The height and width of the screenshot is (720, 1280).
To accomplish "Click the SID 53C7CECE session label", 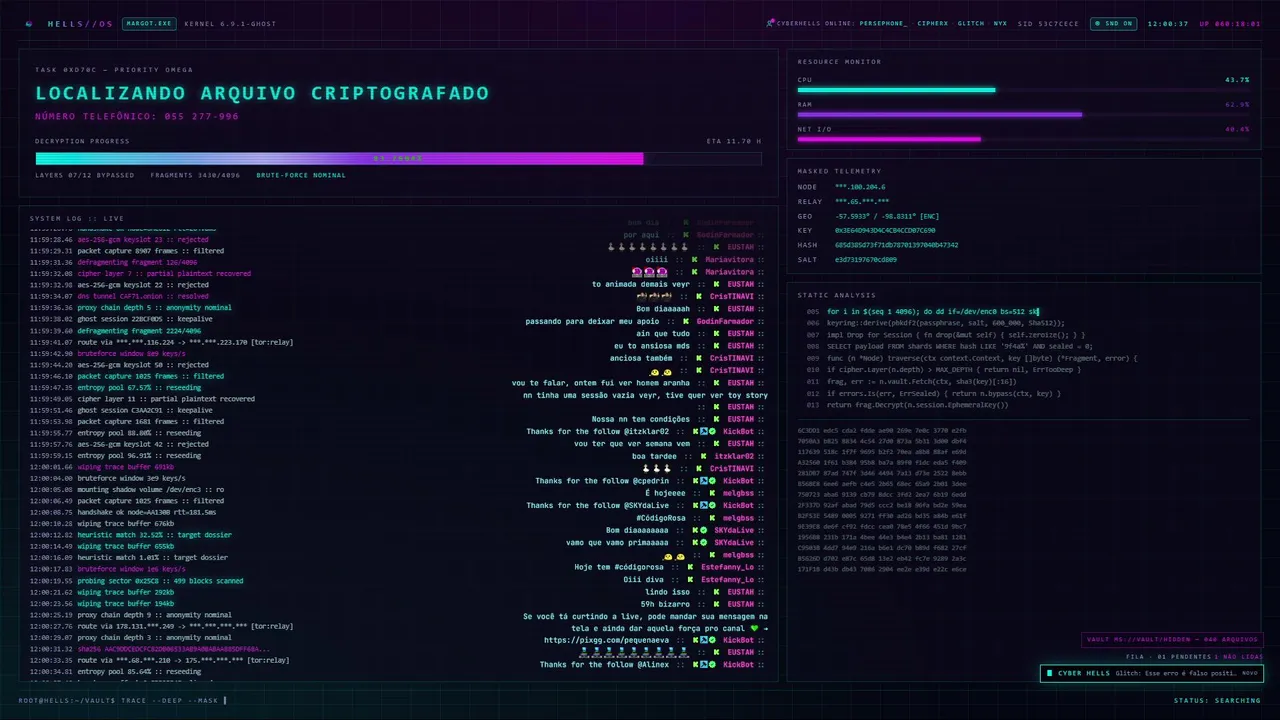I will [x=1048, y=23].
